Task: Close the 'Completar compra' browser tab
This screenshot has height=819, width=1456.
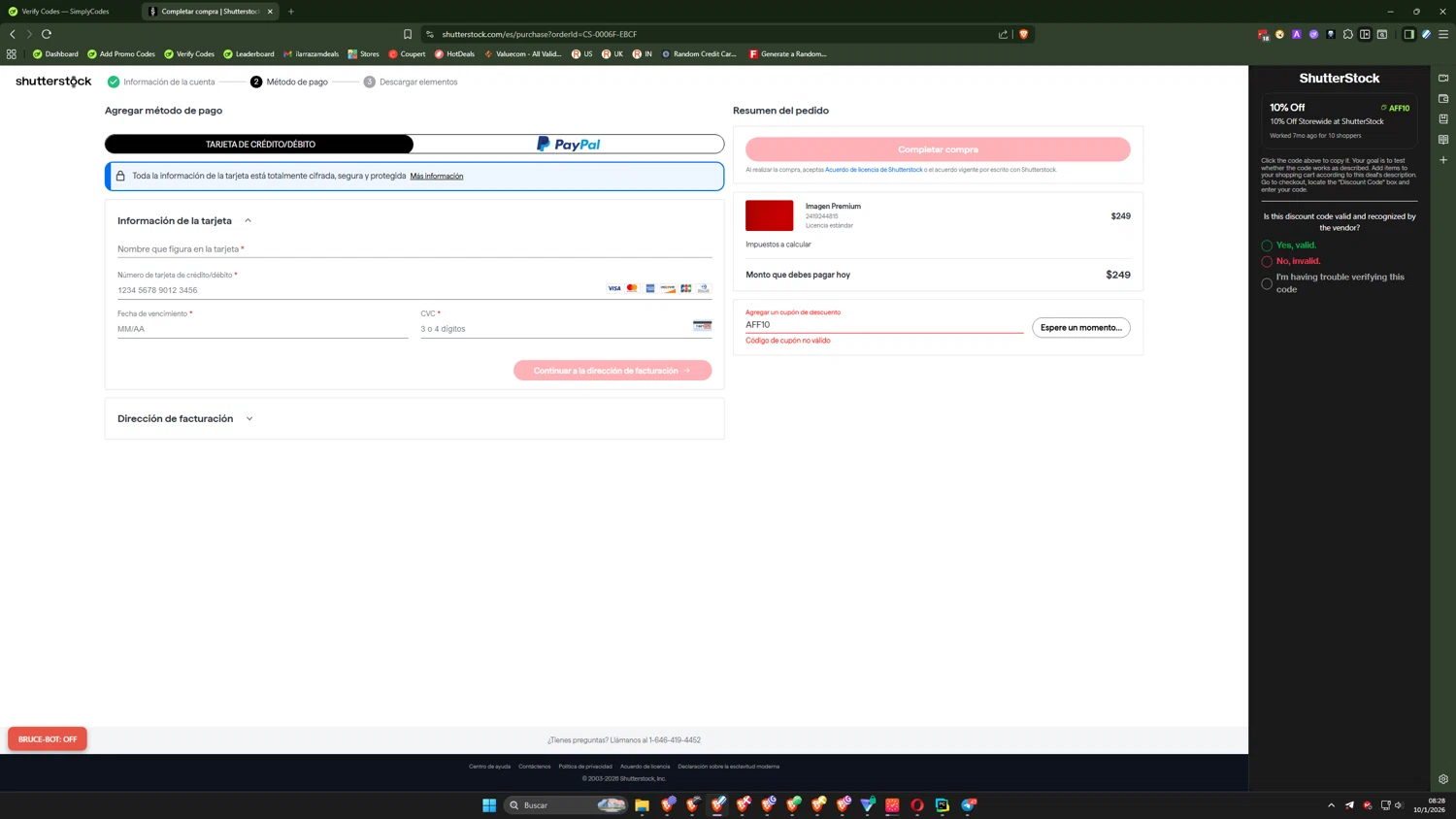Action: pos(270,12)
